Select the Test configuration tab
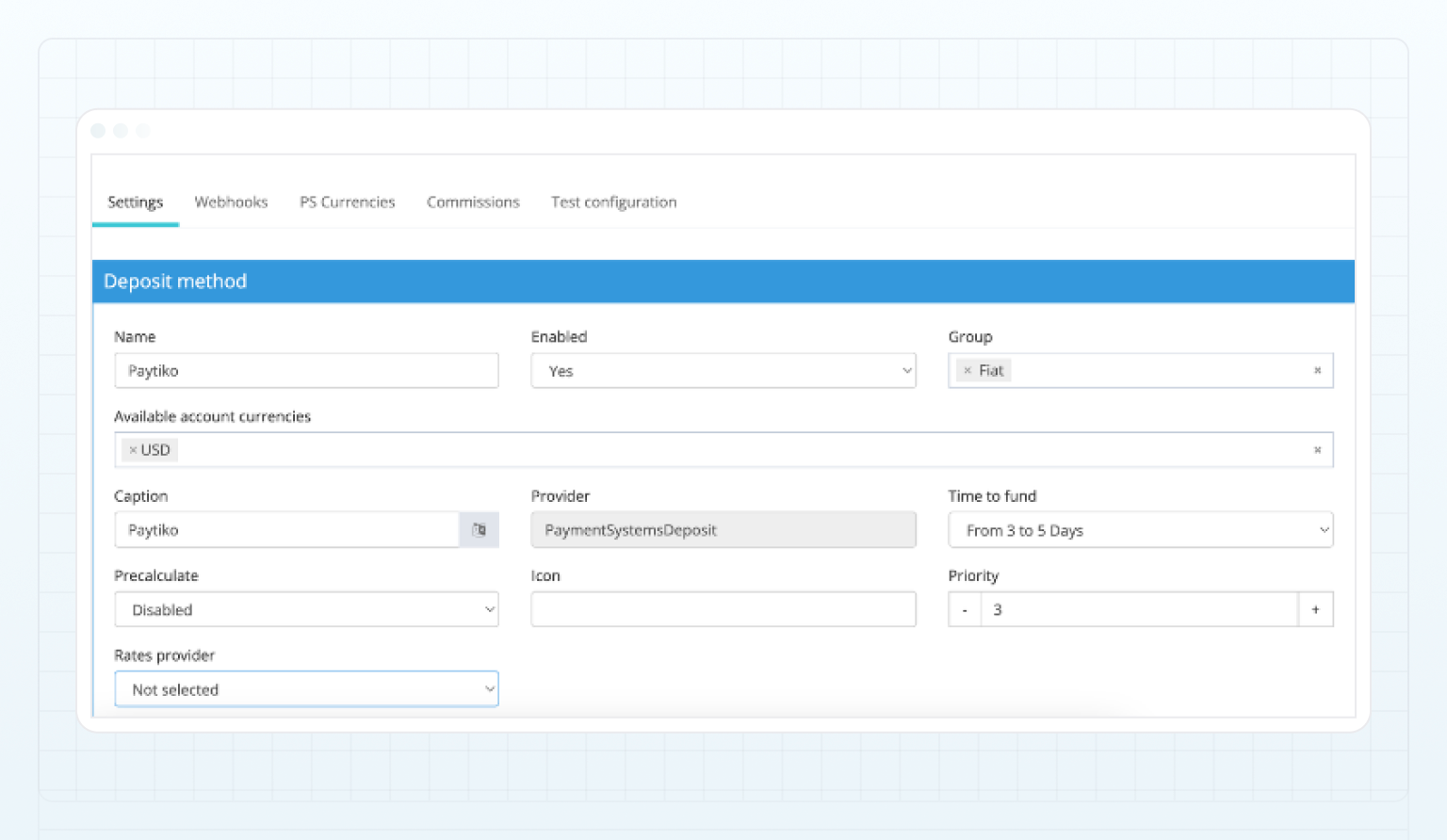Screen dimensions: 1447x840 coord(613,202)
